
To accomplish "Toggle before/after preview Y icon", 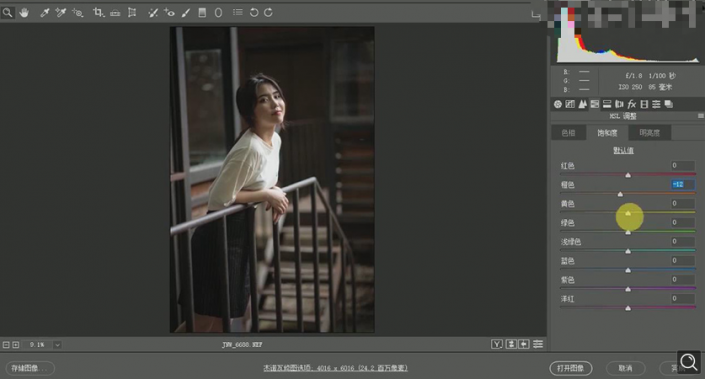I will pyautogui.click(x=496, y=344).
